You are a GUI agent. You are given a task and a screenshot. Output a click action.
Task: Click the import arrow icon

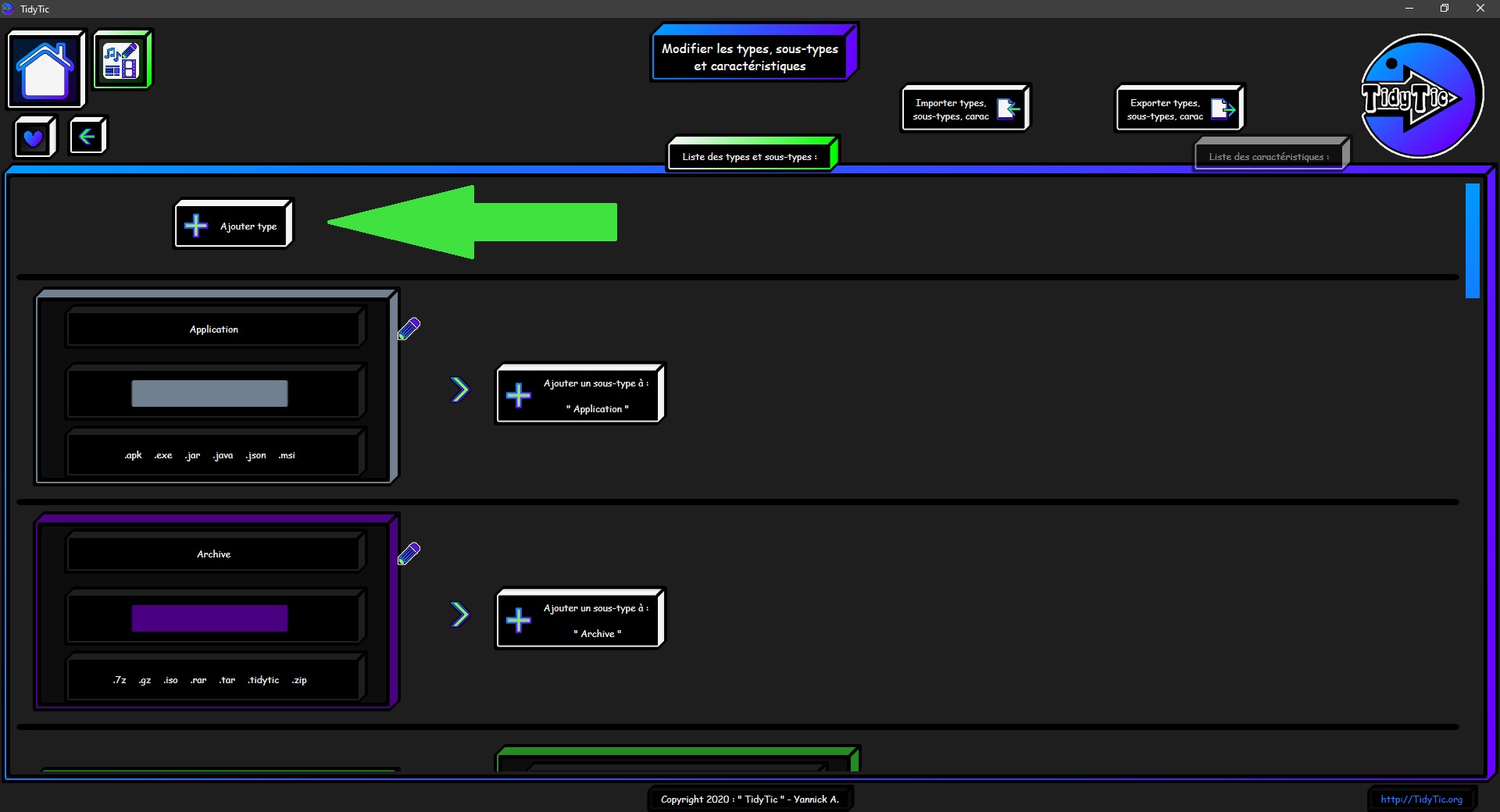tap(1009, 109)
